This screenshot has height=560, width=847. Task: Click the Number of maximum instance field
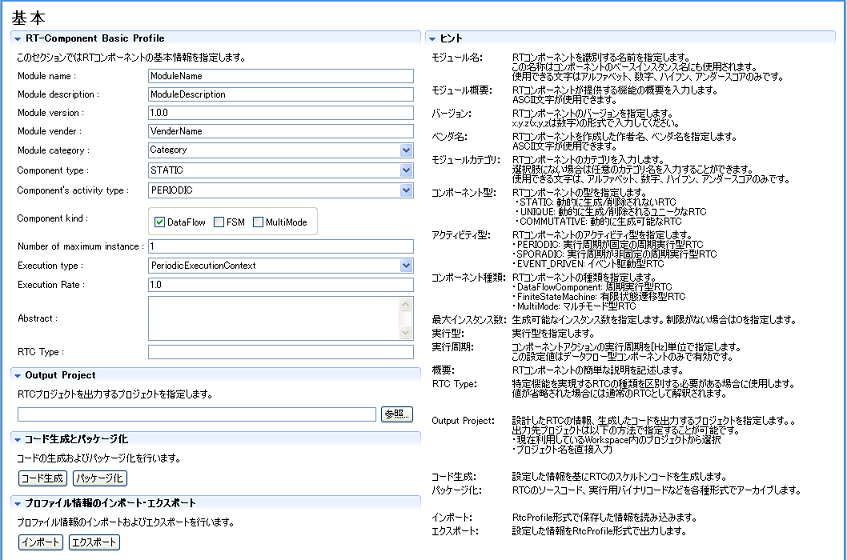[281, 246]
